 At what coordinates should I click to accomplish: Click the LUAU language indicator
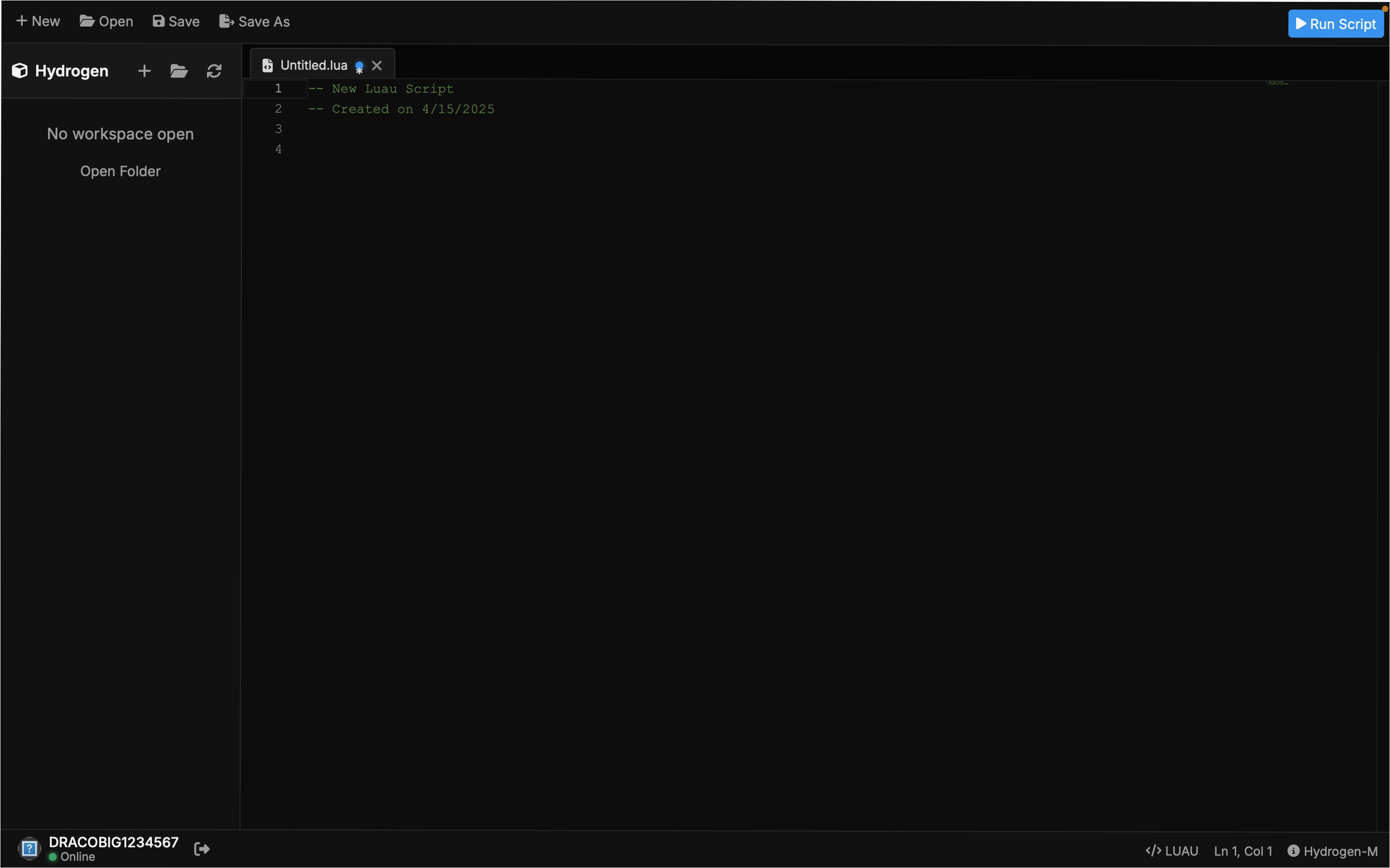click(1172, 851)
